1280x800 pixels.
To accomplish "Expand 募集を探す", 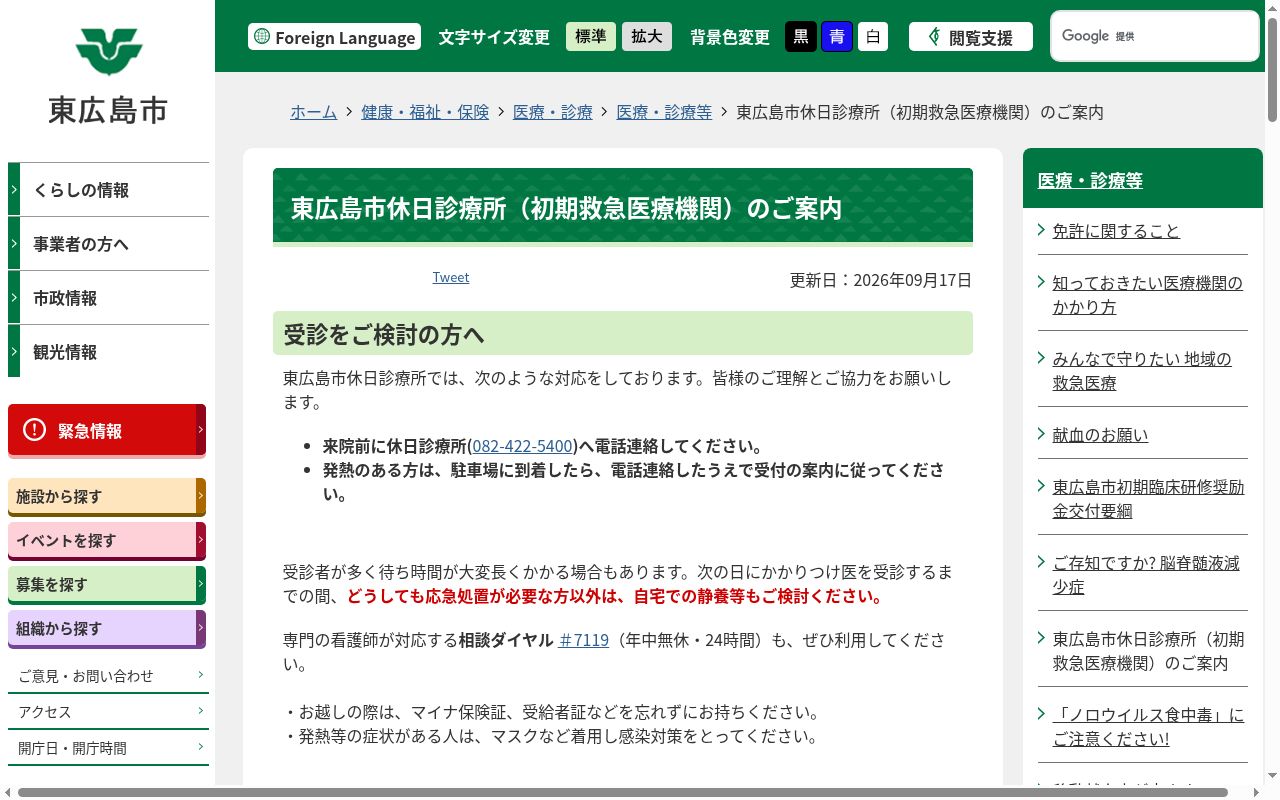I will [x=107, y=584].
